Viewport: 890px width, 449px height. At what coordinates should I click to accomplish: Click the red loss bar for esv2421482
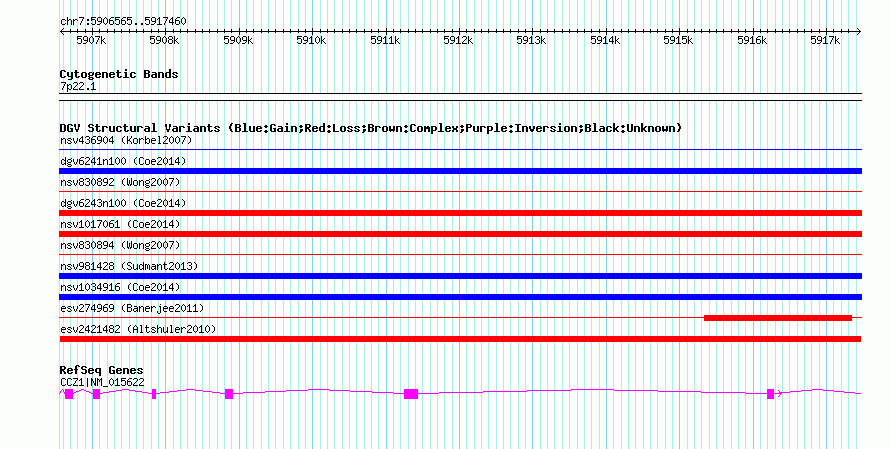tap(460, 339)
